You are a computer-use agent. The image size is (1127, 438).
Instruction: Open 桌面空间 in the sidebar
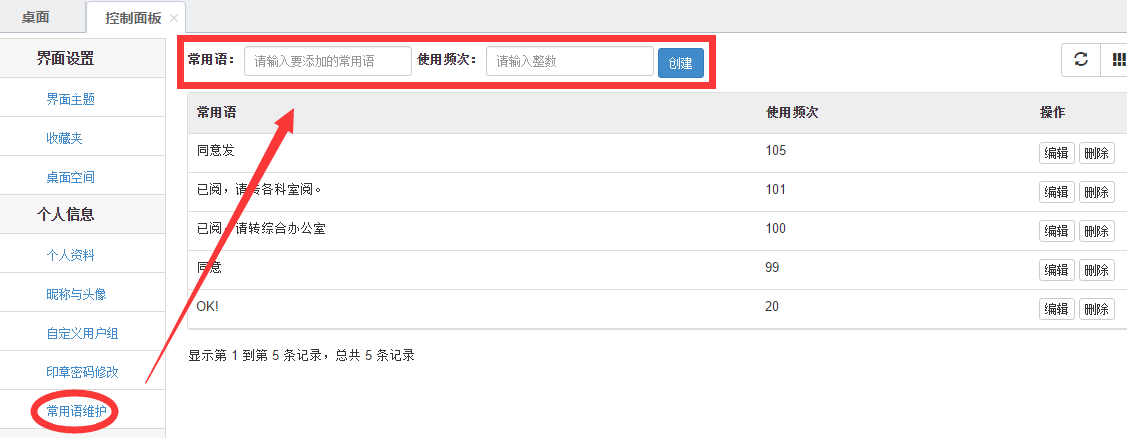[70, 177]
